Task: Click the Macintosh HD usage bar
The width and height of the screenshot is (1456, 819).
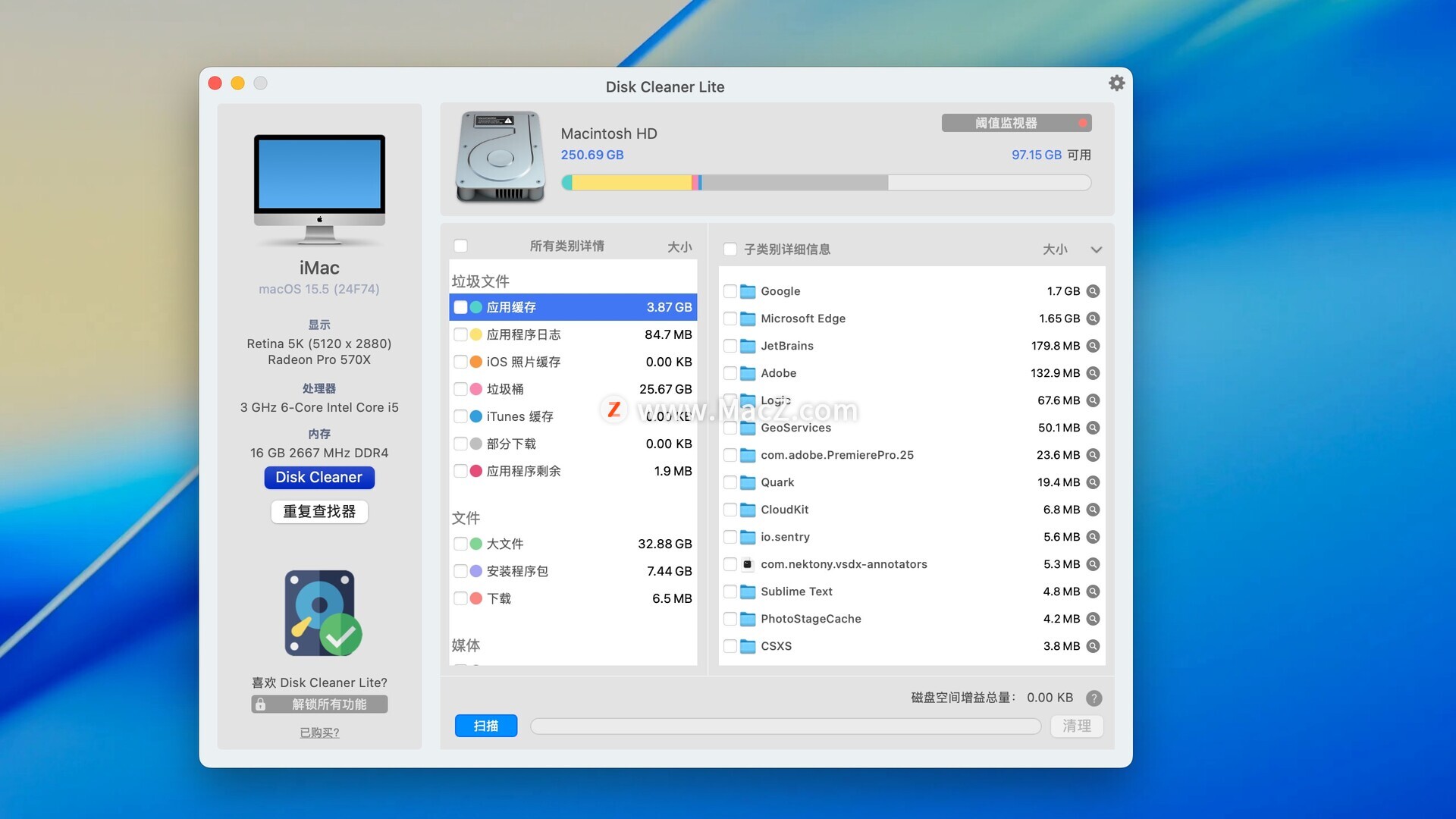Action: [826, 182]
